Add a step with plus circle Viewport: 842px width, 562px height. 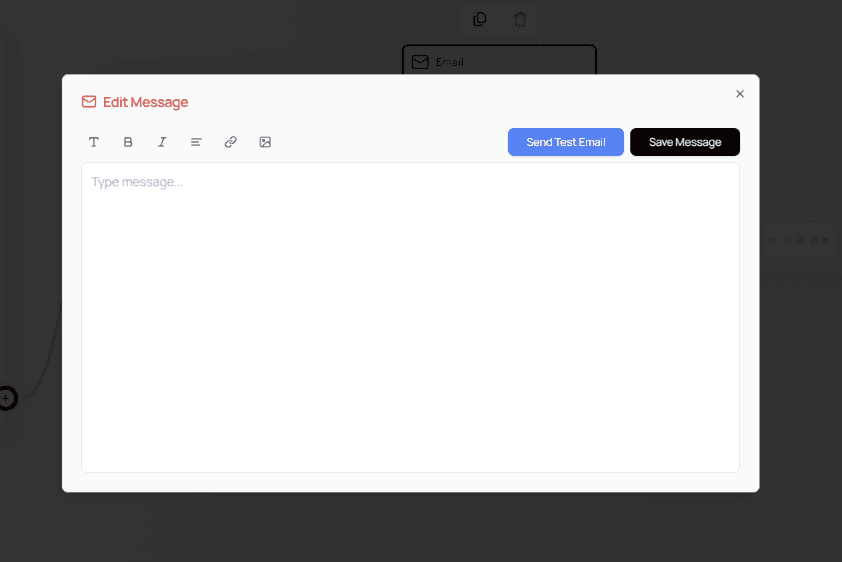click(6, 398)
